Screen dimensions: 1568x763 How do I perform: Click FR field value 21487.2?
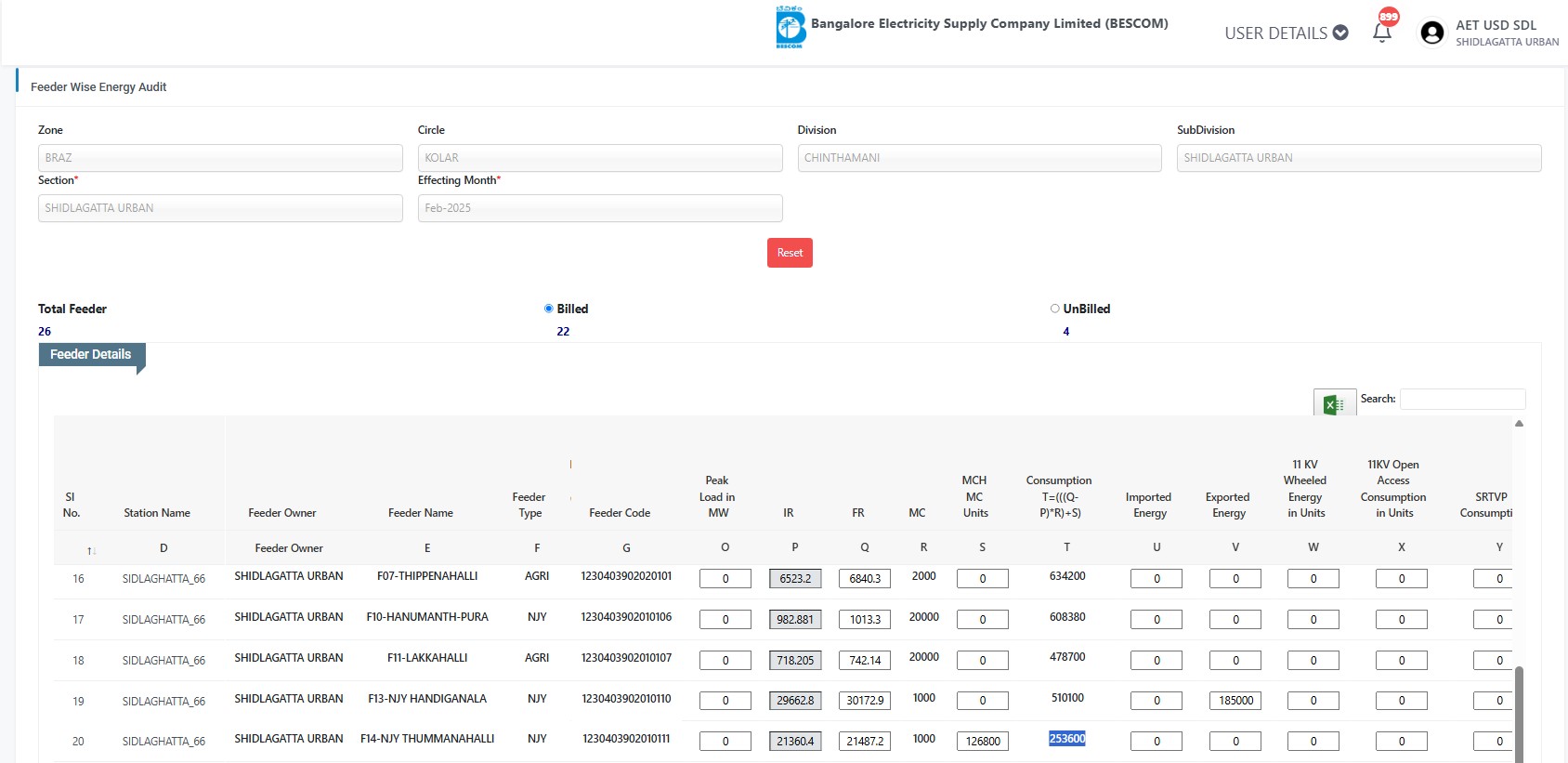click(865, 742)
